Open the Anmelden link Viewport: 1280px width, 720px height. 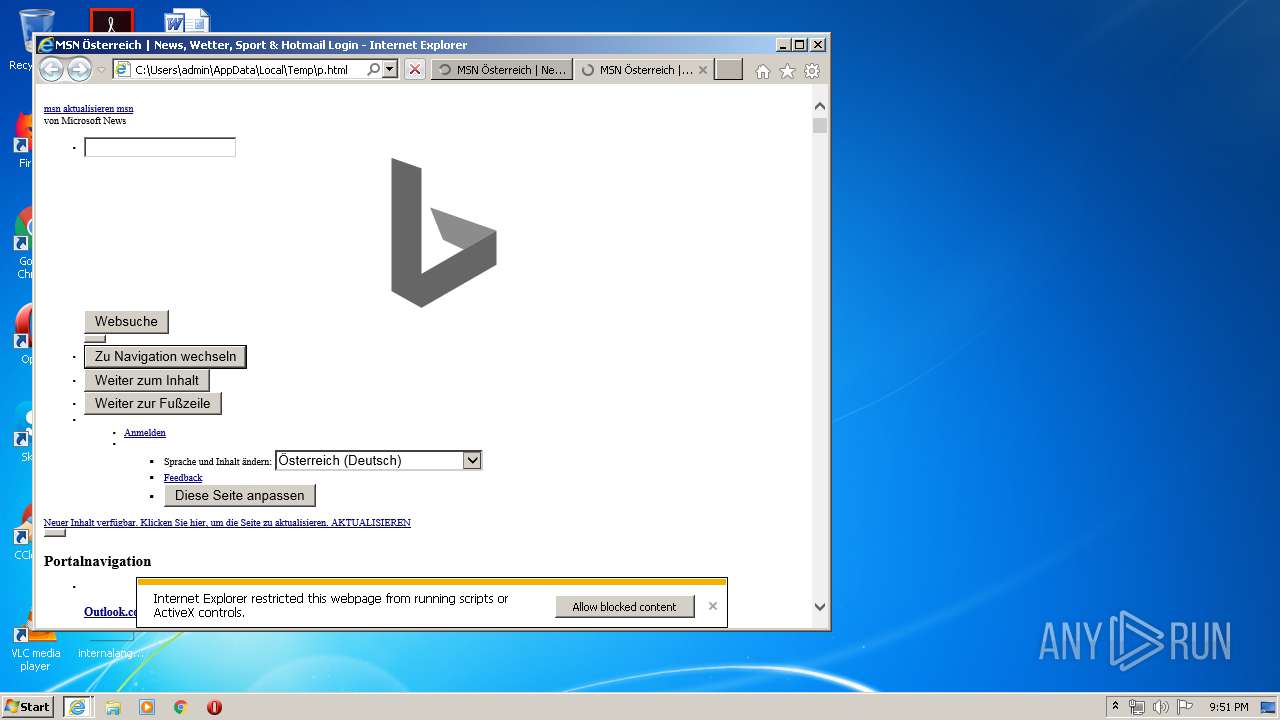point(145,433)
